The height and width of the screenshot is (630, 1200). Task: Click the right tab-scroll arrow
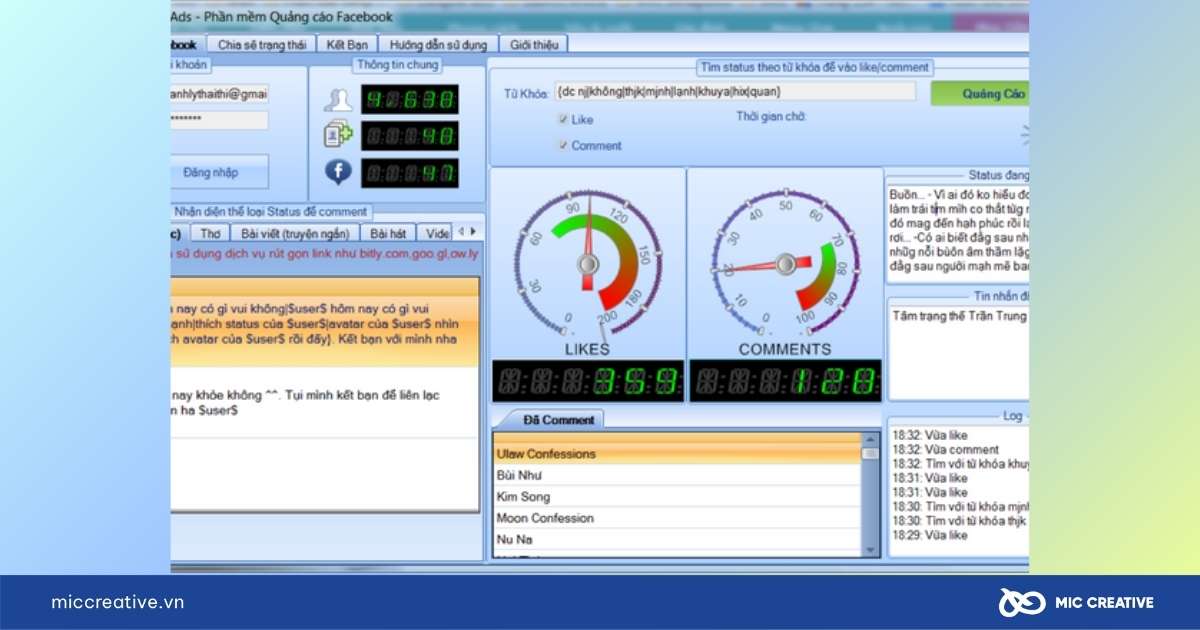click(472, 231)
